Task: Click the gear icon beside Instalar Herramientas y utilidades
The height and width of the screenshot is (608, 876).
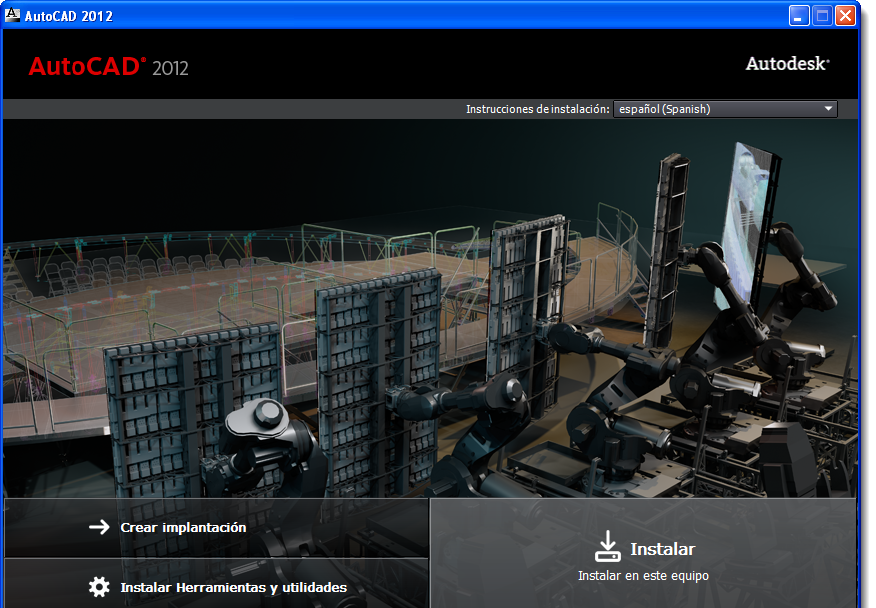Action: pyautogui.click(x=98, y=587)
